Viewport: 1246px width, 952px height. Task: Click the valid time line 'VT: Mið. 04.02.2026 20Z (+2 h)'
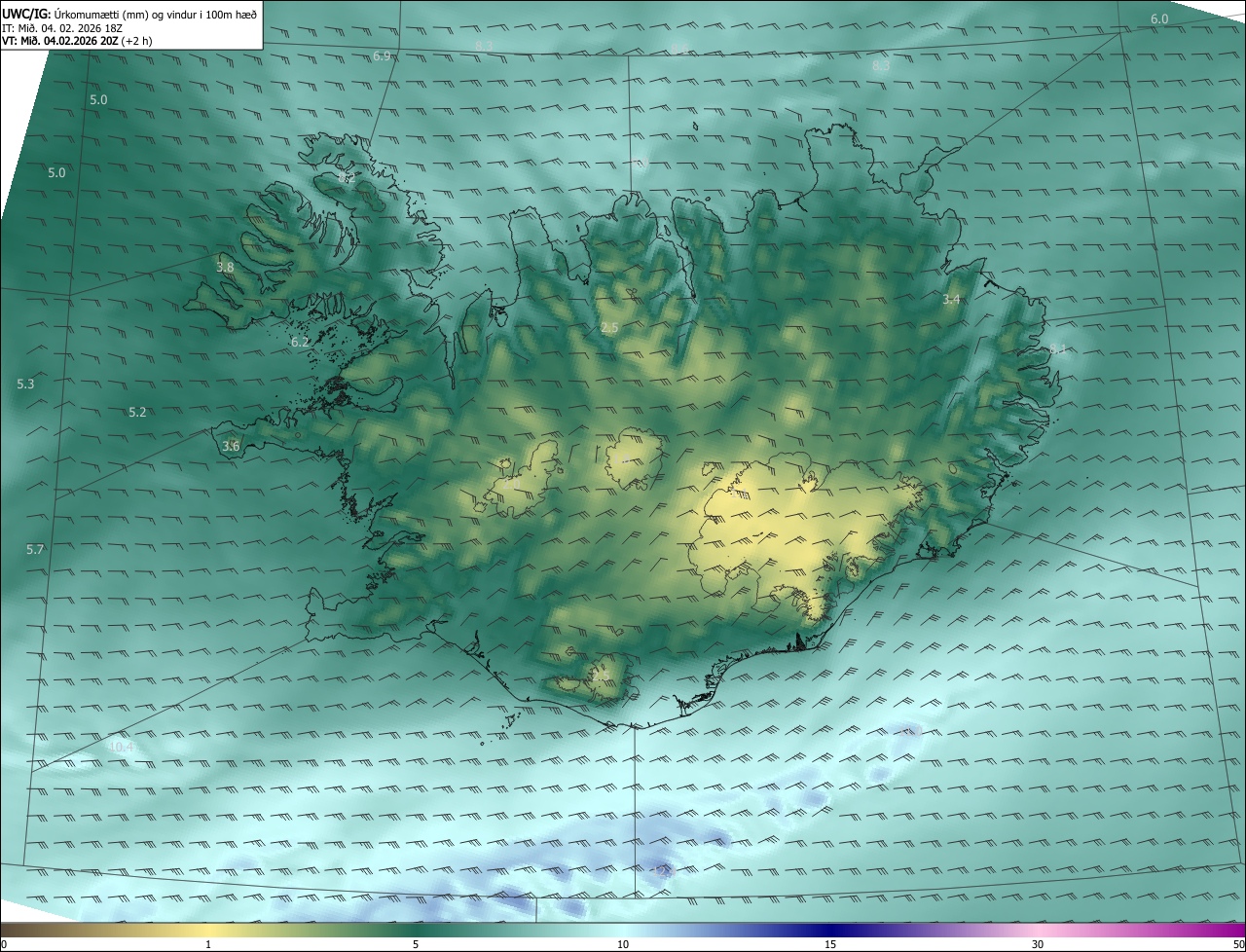[77, 41]
